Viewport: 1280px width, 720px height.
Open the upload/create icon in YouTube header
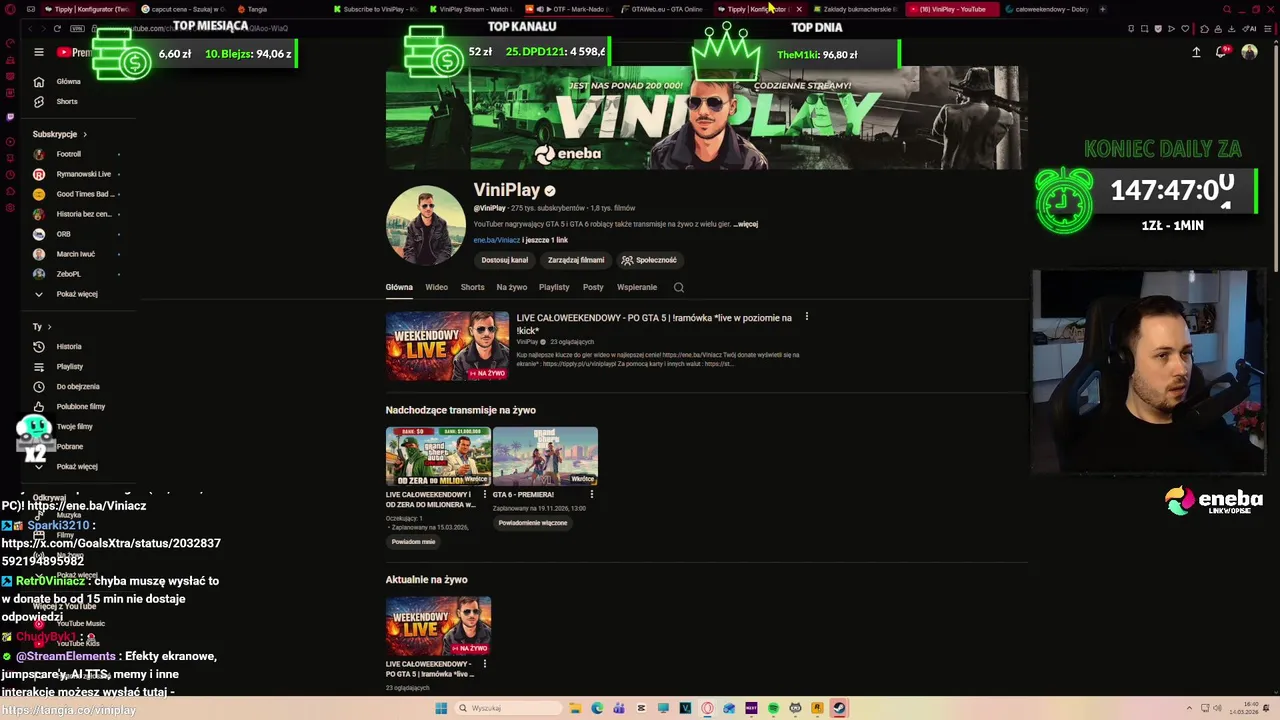click(1196, 52)
